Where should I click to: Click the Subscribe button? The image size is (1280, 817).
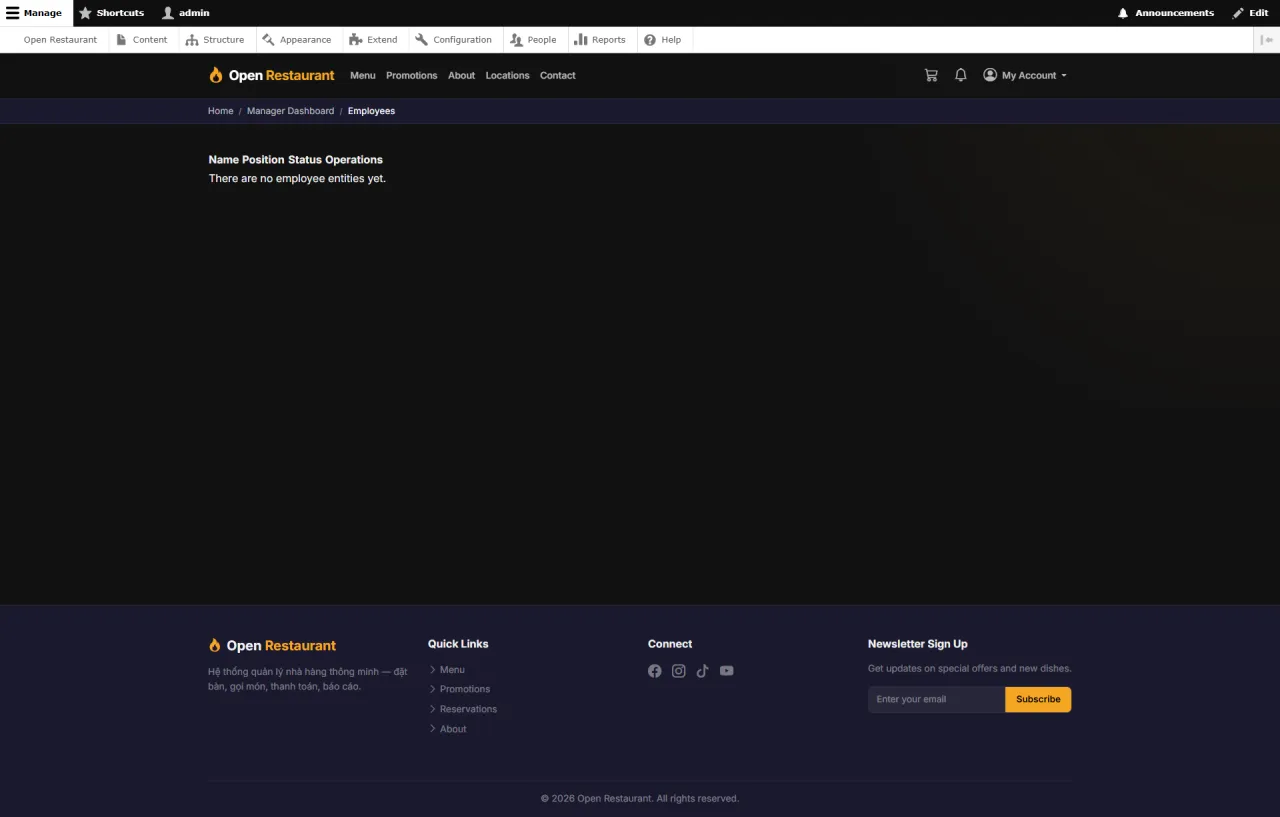1038,699
